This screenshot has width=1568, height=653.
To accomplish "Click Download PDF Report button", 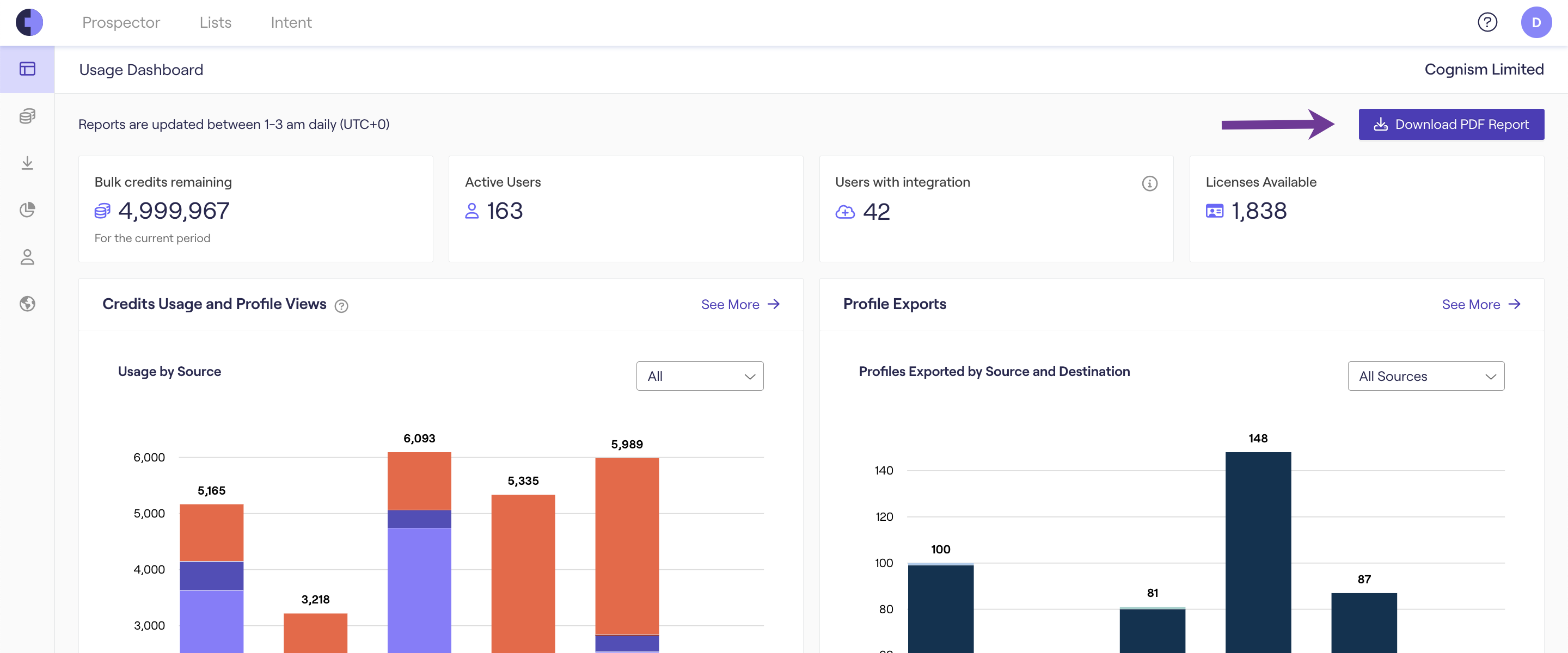I will 1451,124.
